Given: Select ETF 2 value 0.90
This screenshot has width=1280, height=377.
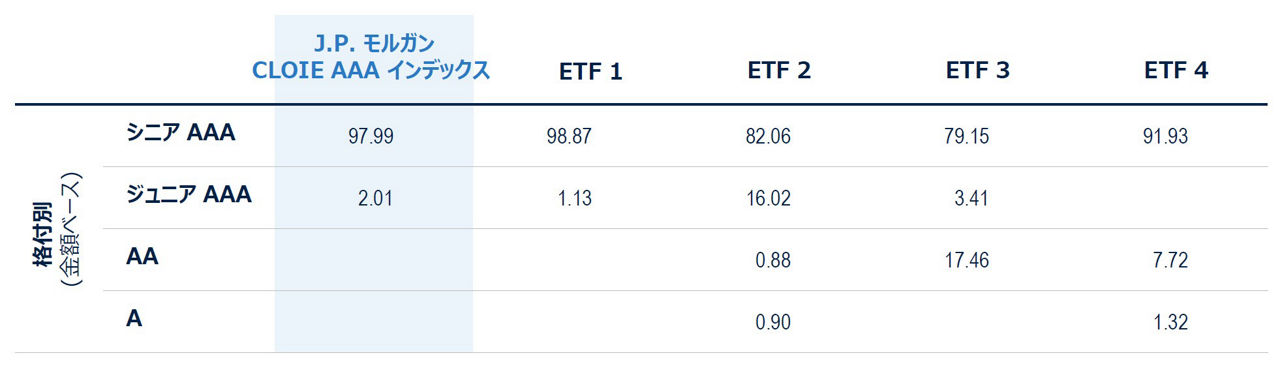Looking at the screenshot, I should click(x=772, y=323).
